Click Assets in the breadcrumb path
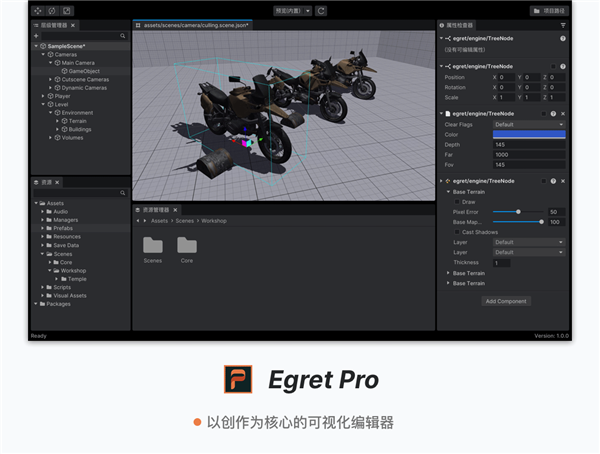The height and width of the screenshot is (454, 600). [x=159, y=221]
